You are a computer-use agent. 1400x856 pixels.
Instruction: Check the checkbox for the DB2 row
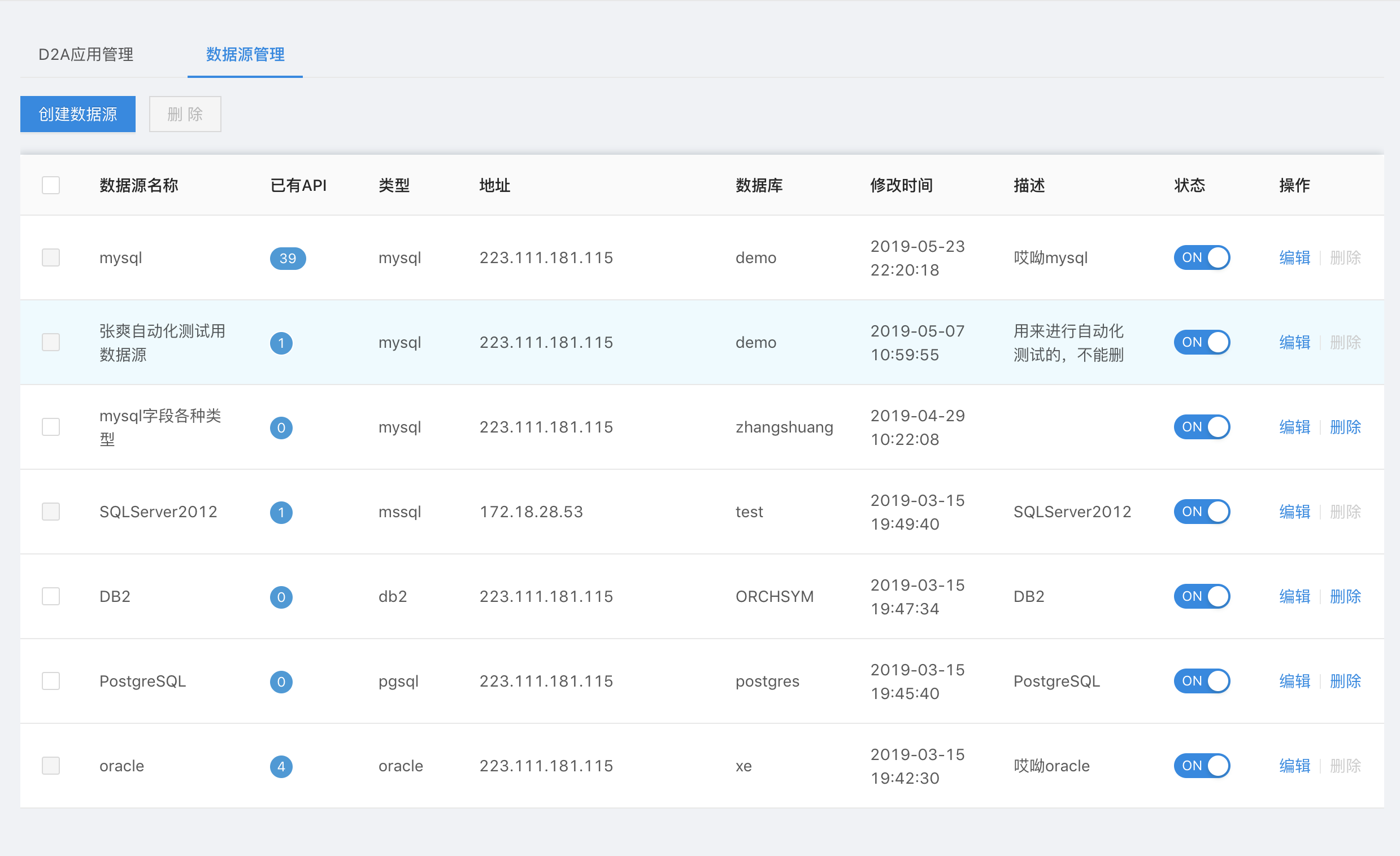coord(51,596)
